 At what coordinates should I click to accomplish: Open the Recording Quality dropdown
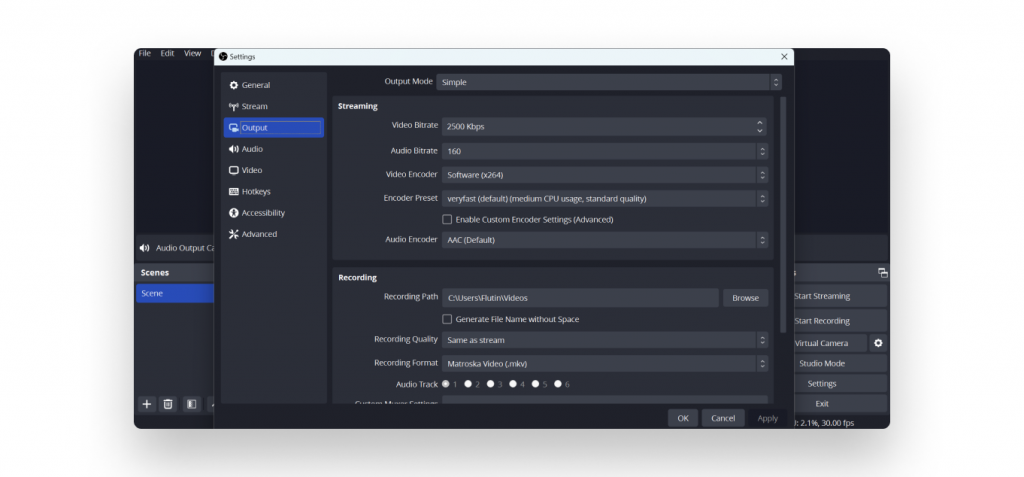click(605, 340)
